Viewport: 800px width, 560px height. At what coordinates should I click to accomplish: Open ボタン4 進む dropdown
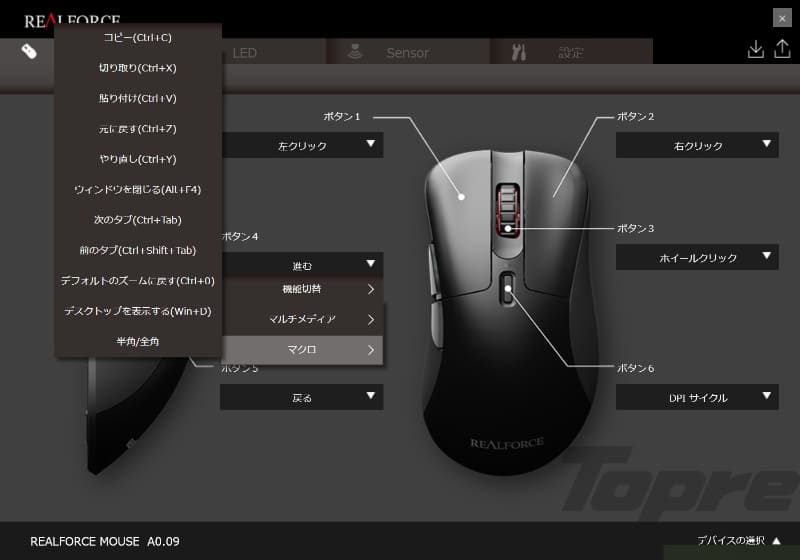[302, 264]
